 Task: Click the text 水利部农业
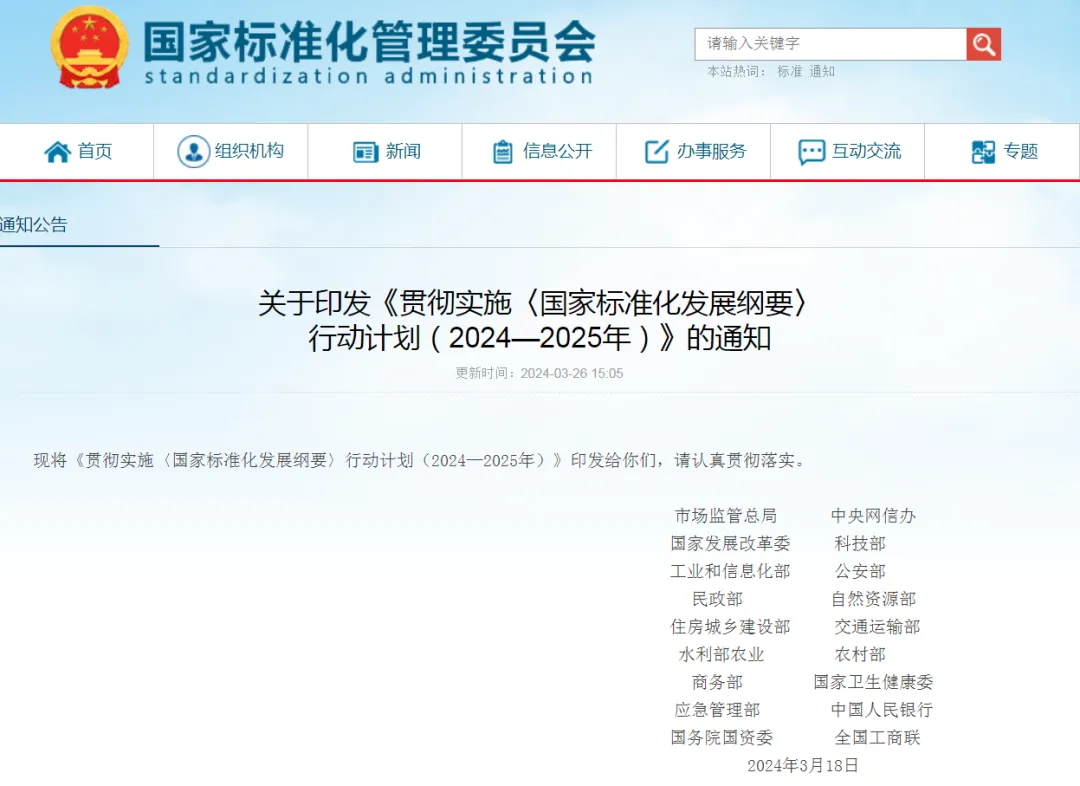tap(722, 654)
